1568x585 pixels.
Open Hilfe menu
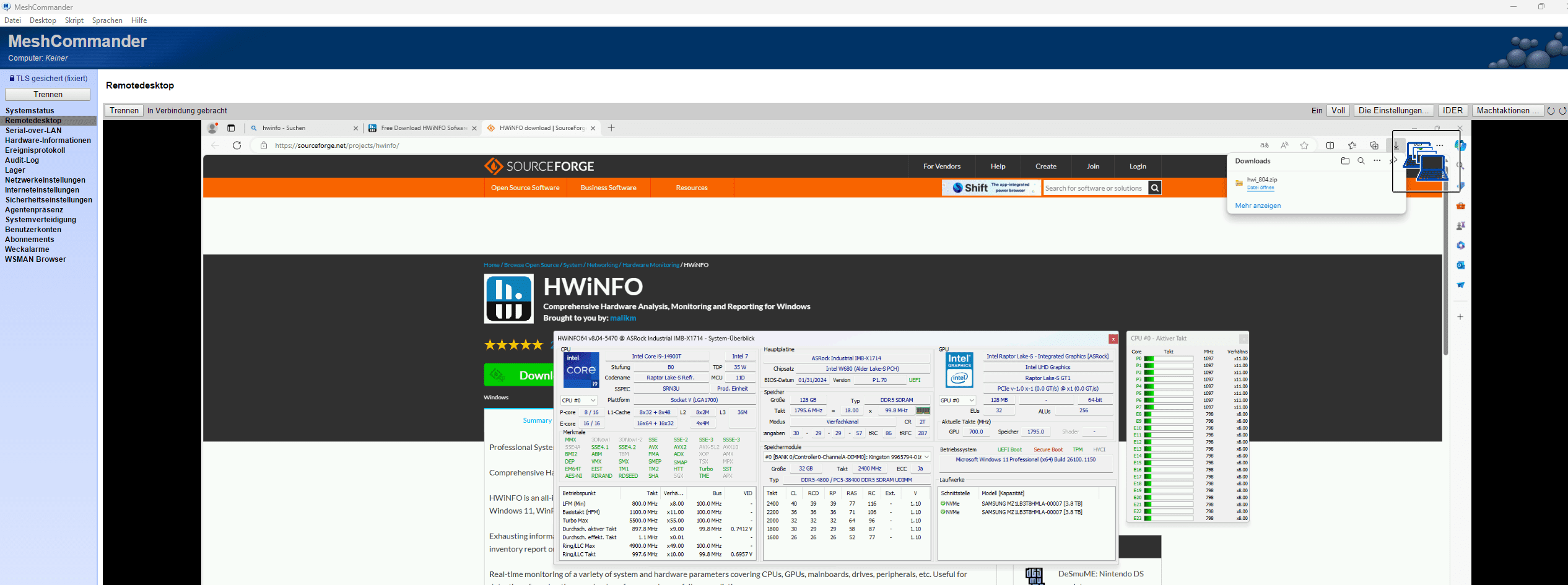(x=139, y=20)
